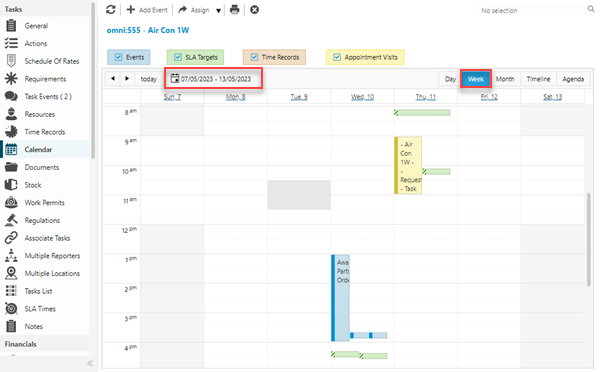Click Add Event button

pos(147,10)
